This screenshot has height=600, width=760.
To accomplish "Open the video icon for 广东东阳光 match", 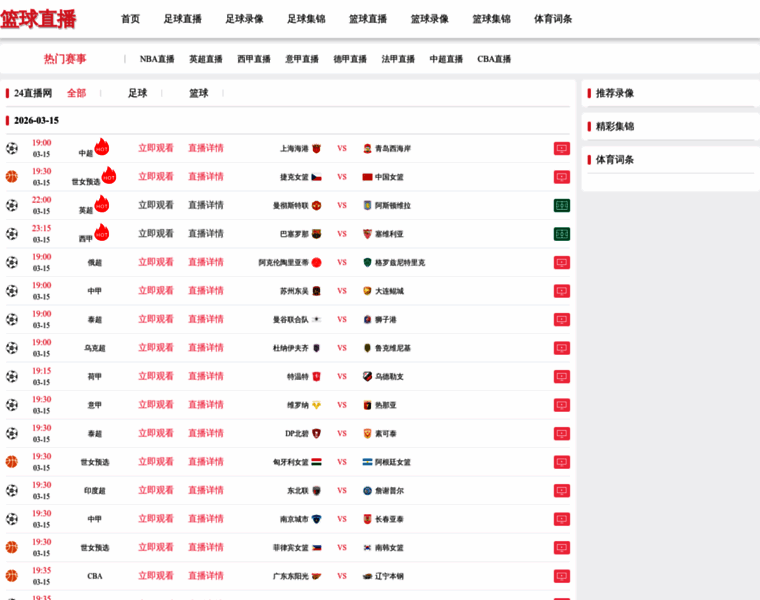I will [562, 576].
